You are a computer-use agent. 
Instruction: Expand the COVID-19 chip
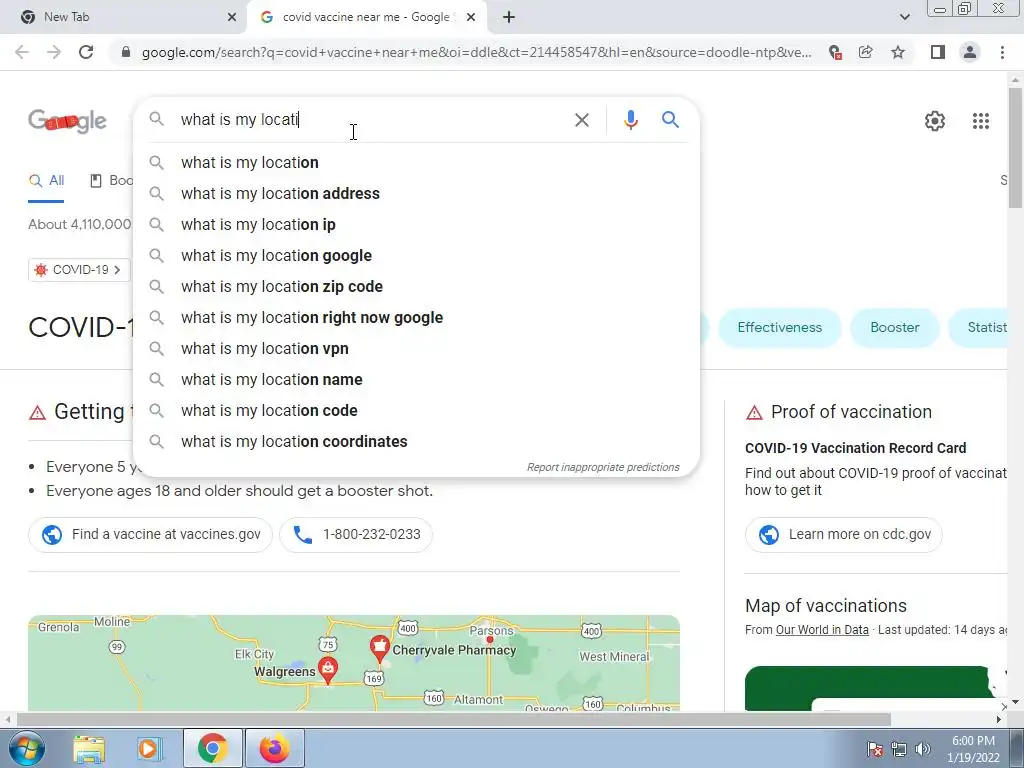79,270
